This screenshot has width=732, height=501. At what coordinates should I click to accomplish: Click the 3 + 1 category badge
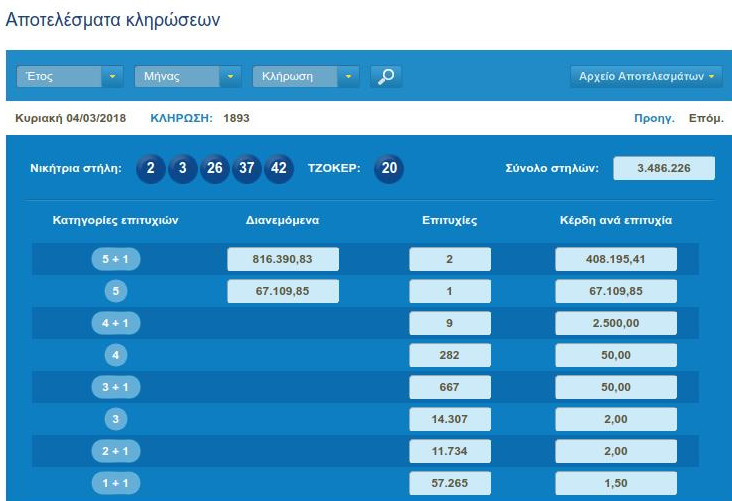[115, 387]
